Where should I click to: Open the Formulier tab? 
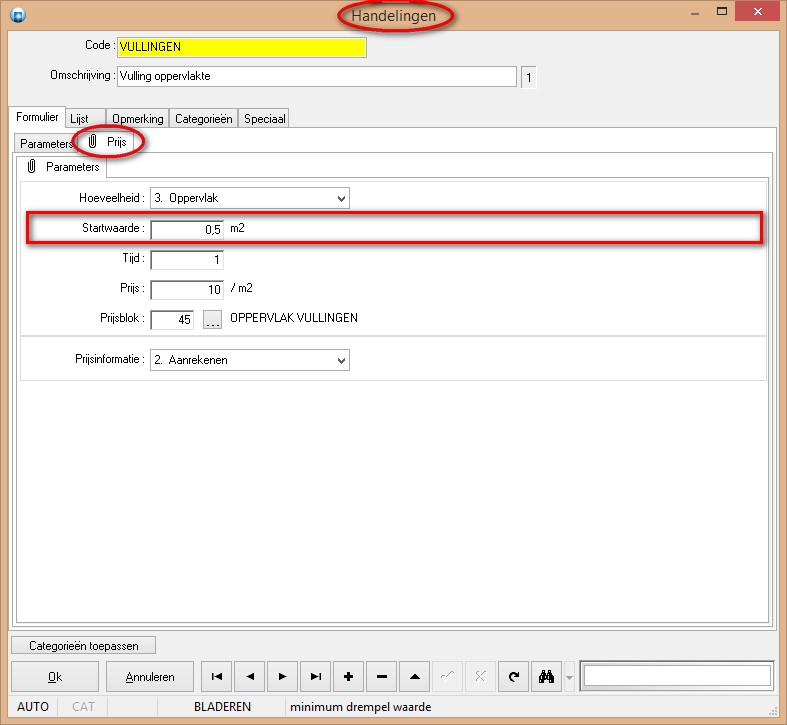pos(37,117)
